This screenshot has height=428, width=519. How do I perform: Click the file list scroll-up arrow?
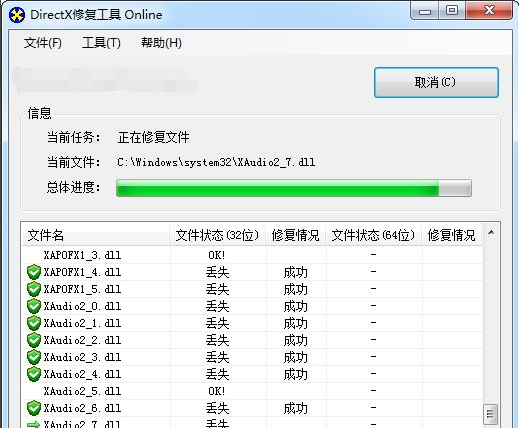click(x=491, y=232)
